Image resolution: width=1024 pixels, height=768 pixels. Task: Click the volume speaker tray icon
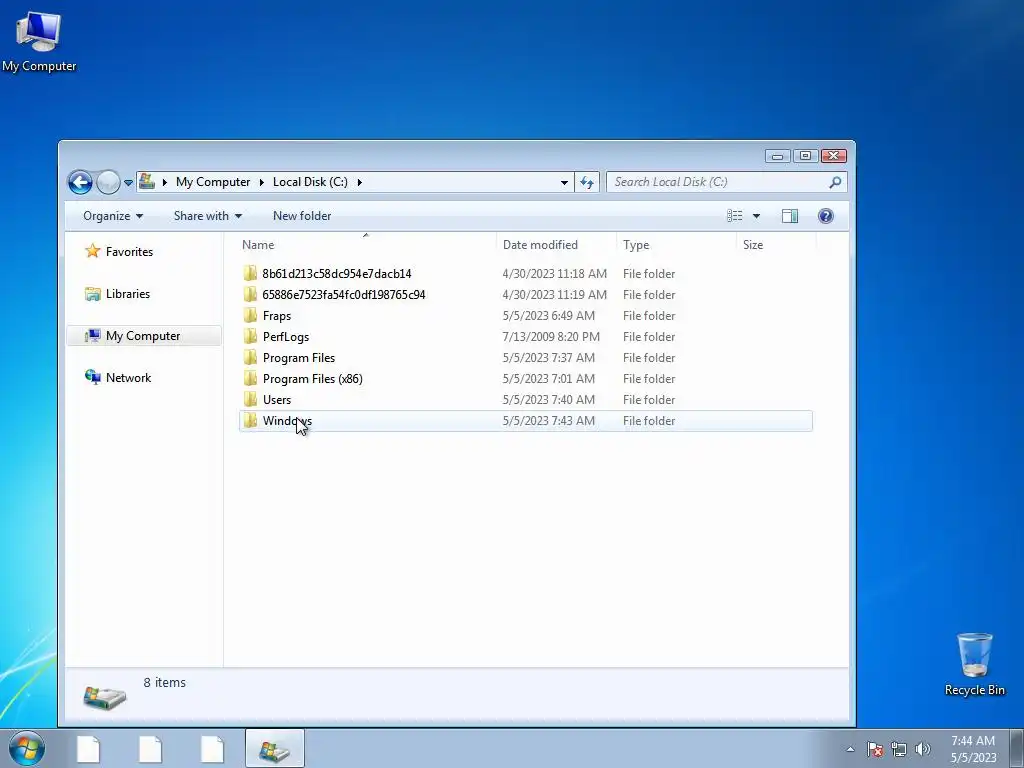pos(922,749)
